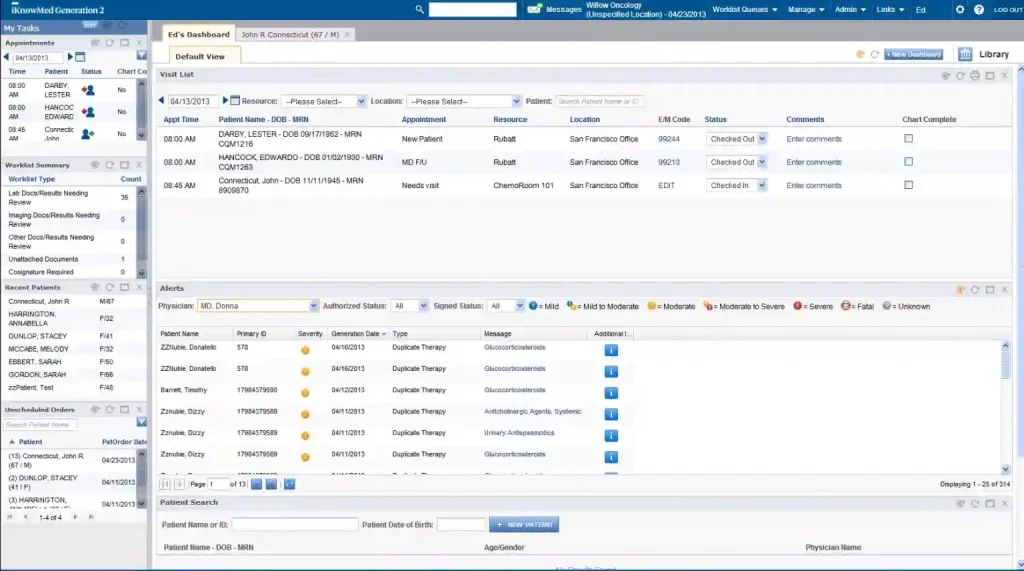Click the status icon for DARBY, LESTER appointment

(88, 90)
